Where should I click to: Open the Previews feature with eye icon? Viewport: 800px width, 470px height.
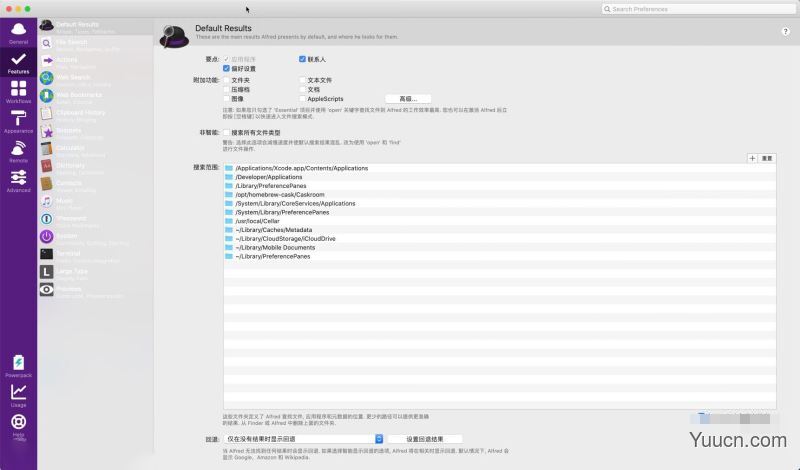(95, 291)
